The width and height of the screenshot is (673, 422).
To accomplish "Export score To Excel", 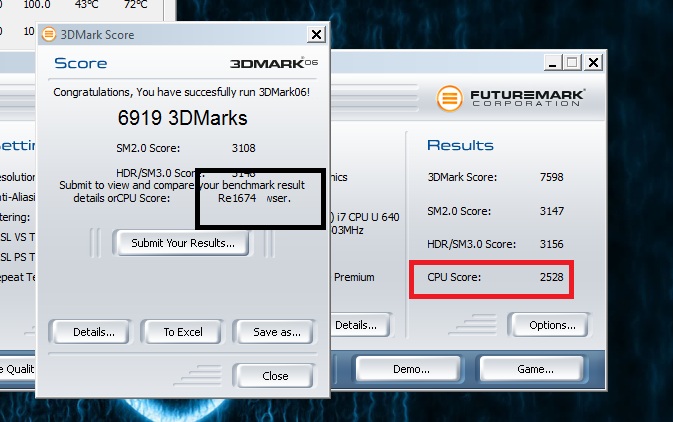I will (x=182, y=332).
